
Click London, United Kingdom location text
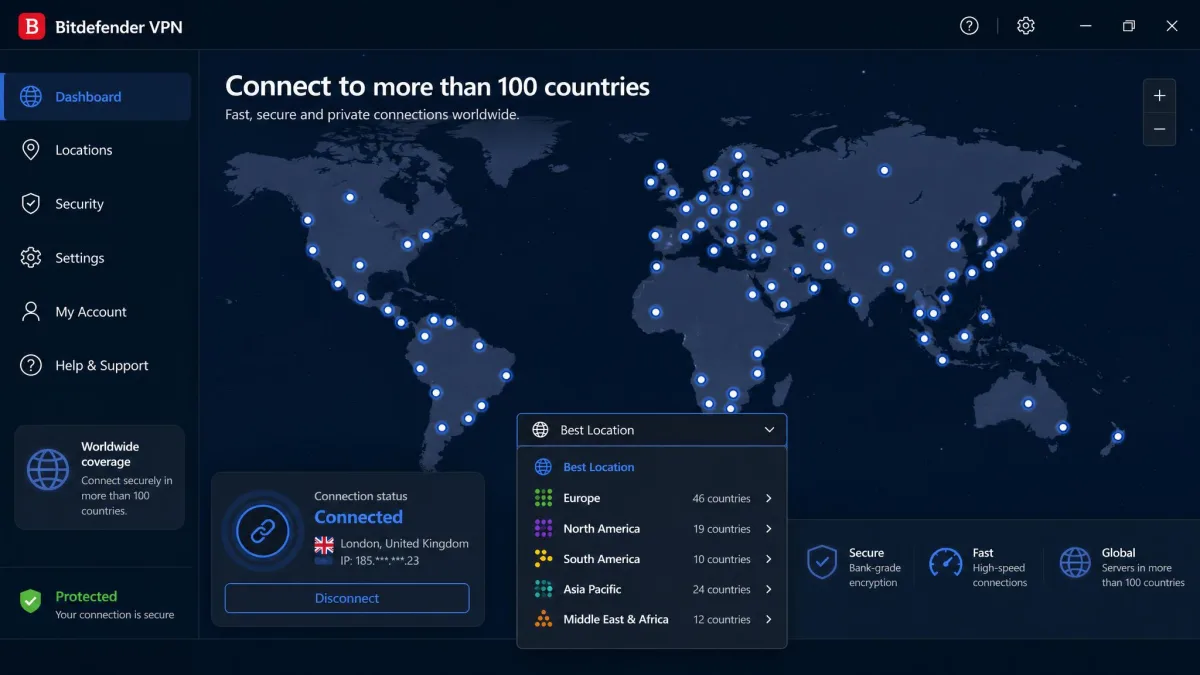pyautogui.click(x=405, y=544)
